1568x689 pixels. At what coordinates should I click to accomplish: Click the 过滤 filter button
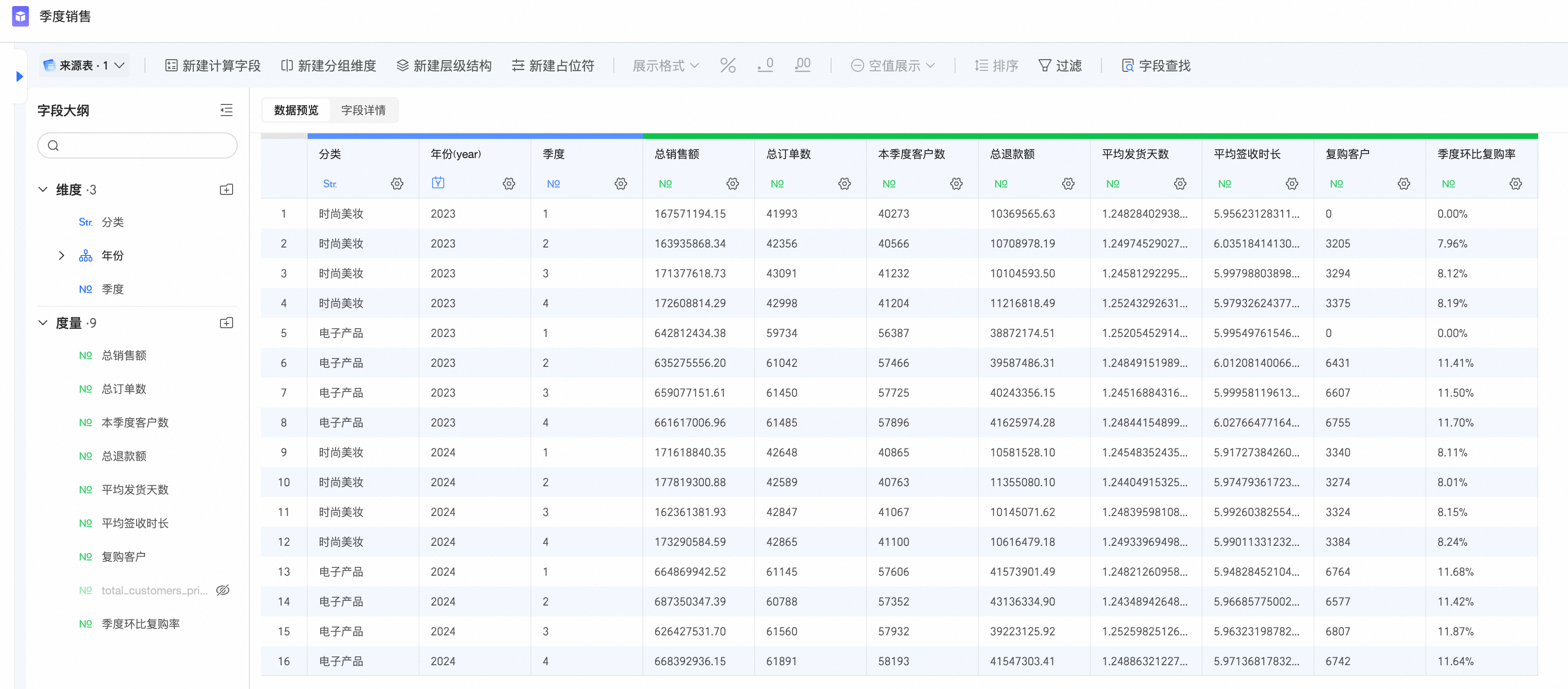1060,65
